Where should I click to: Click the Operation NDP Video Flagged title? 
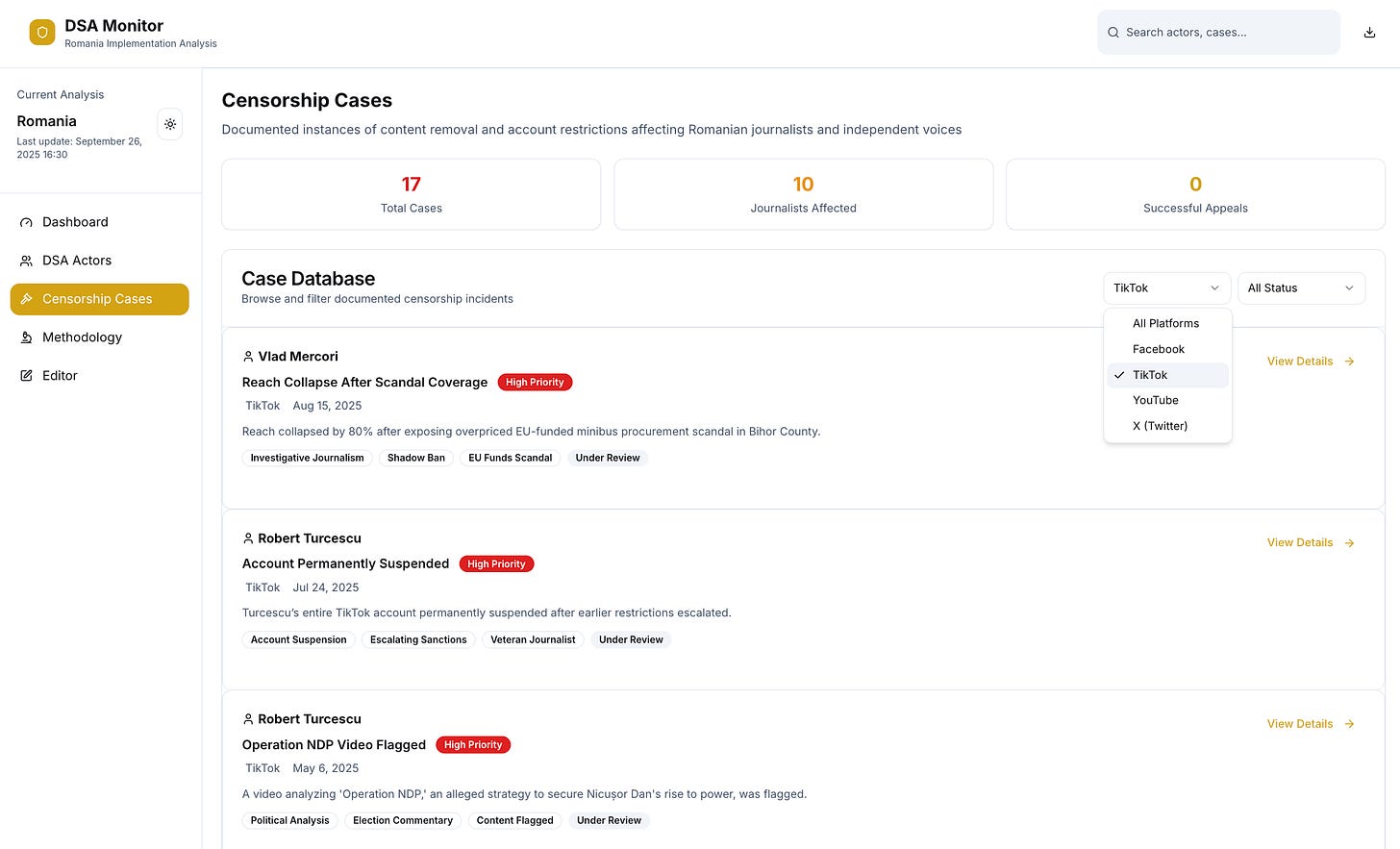click(x=334, y=745)
